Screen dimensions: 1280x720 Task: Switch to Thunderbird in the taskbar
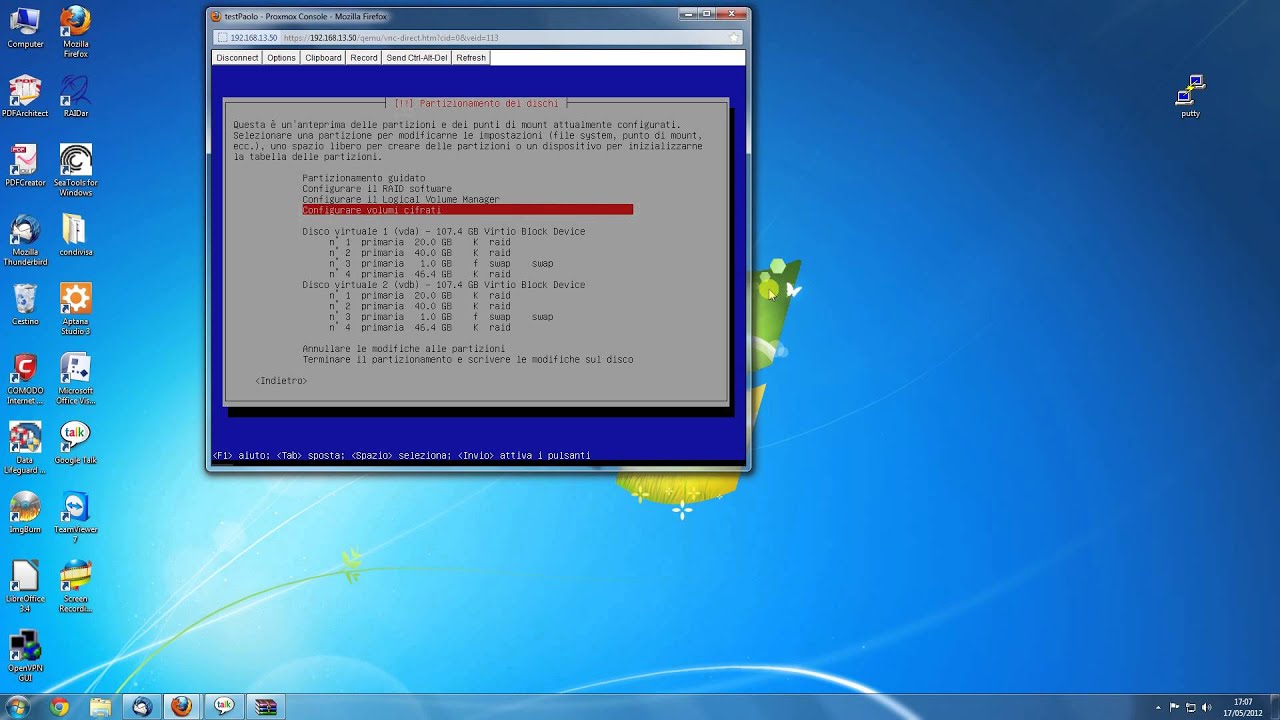coord(142,707)
